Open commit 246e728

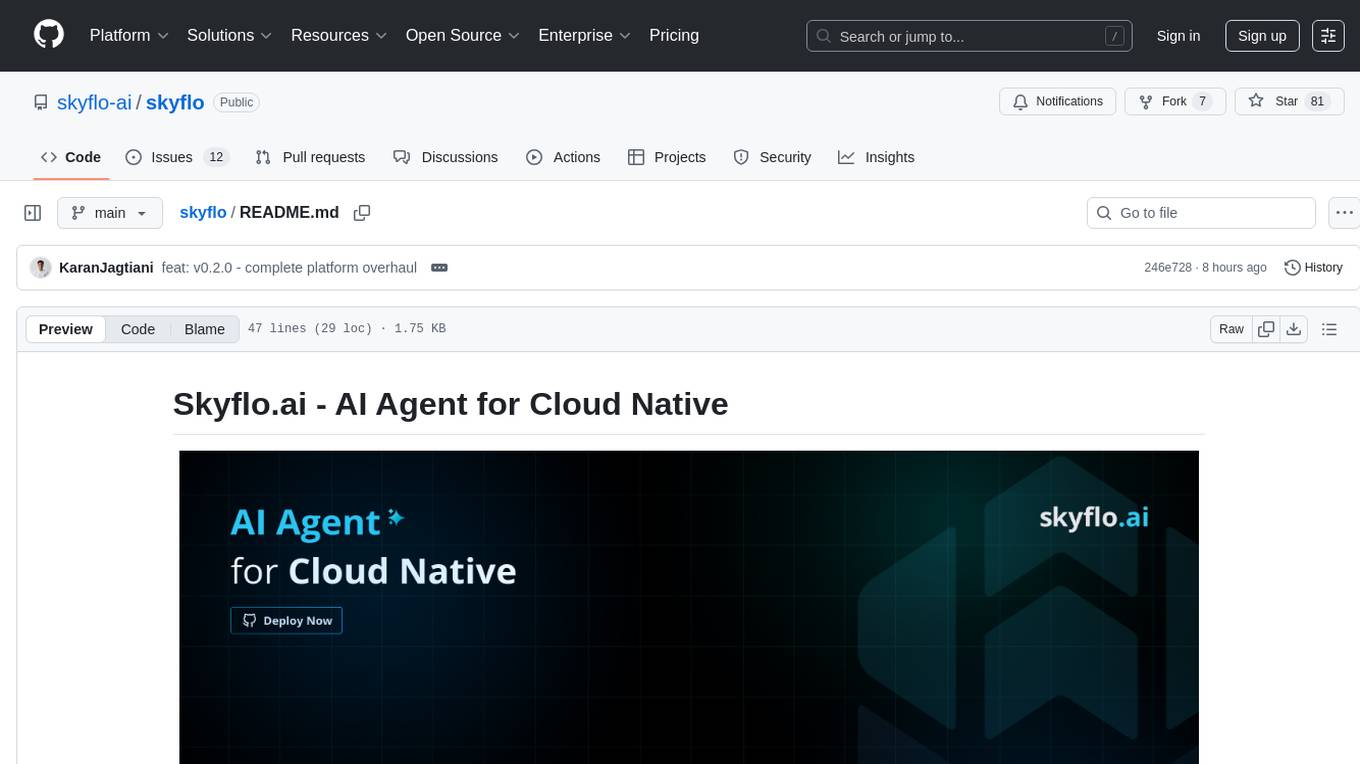point(1168,267)
